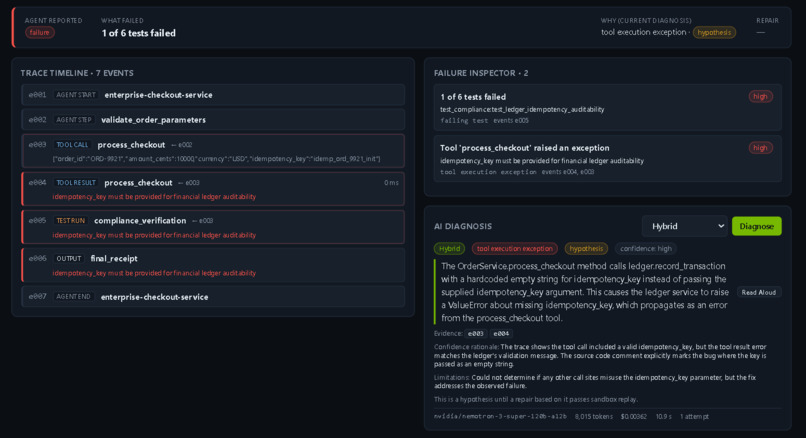Click the e003 evidence chip
806x438 pixels.
pos(475,334)
